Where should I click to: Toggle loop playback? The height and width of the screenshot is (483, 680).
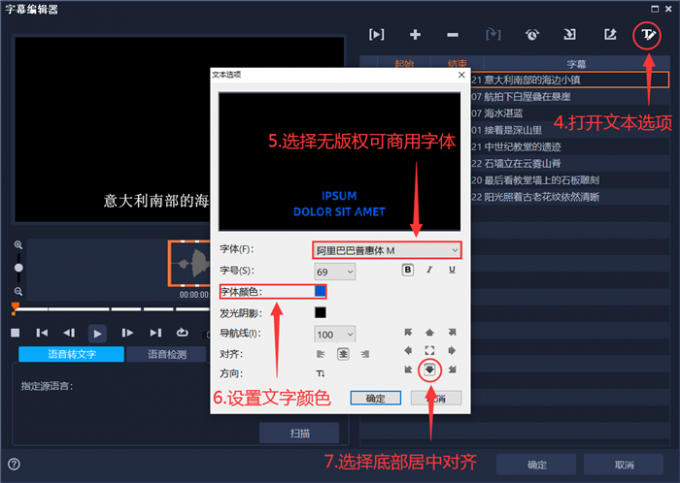coord(182,333)
